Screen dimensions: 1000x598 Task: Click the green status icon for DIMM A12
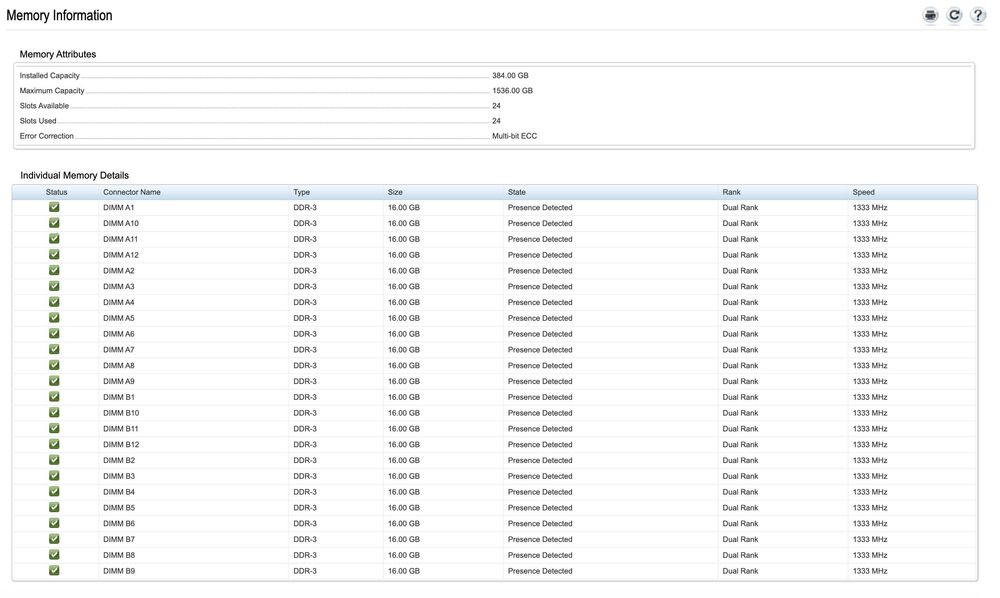tap(54, 254)
